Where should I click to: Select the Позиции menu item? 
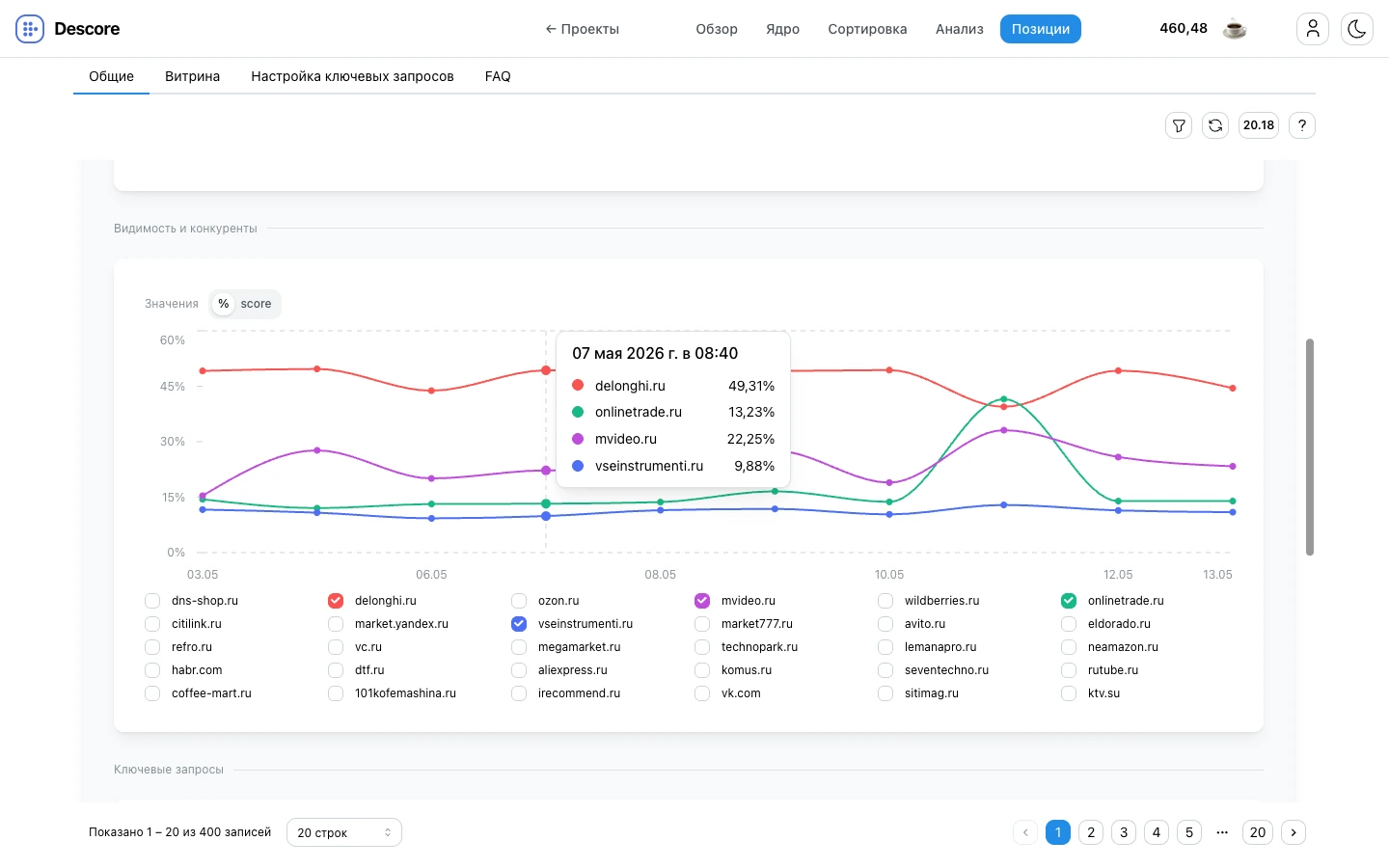pos(1041,29)
